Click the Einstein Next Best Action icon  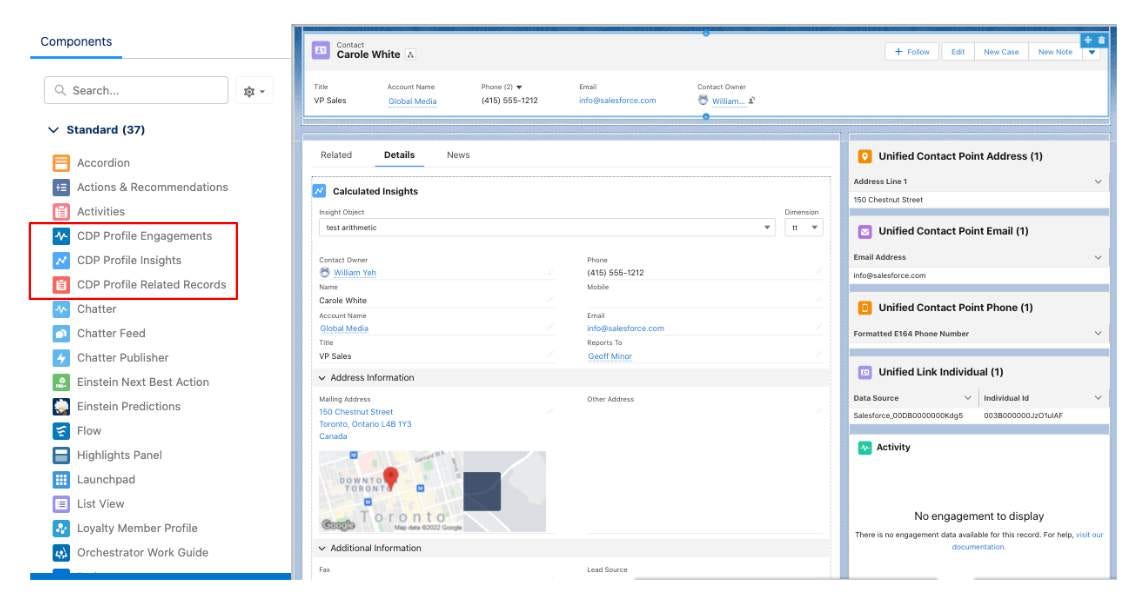[60, 381]
